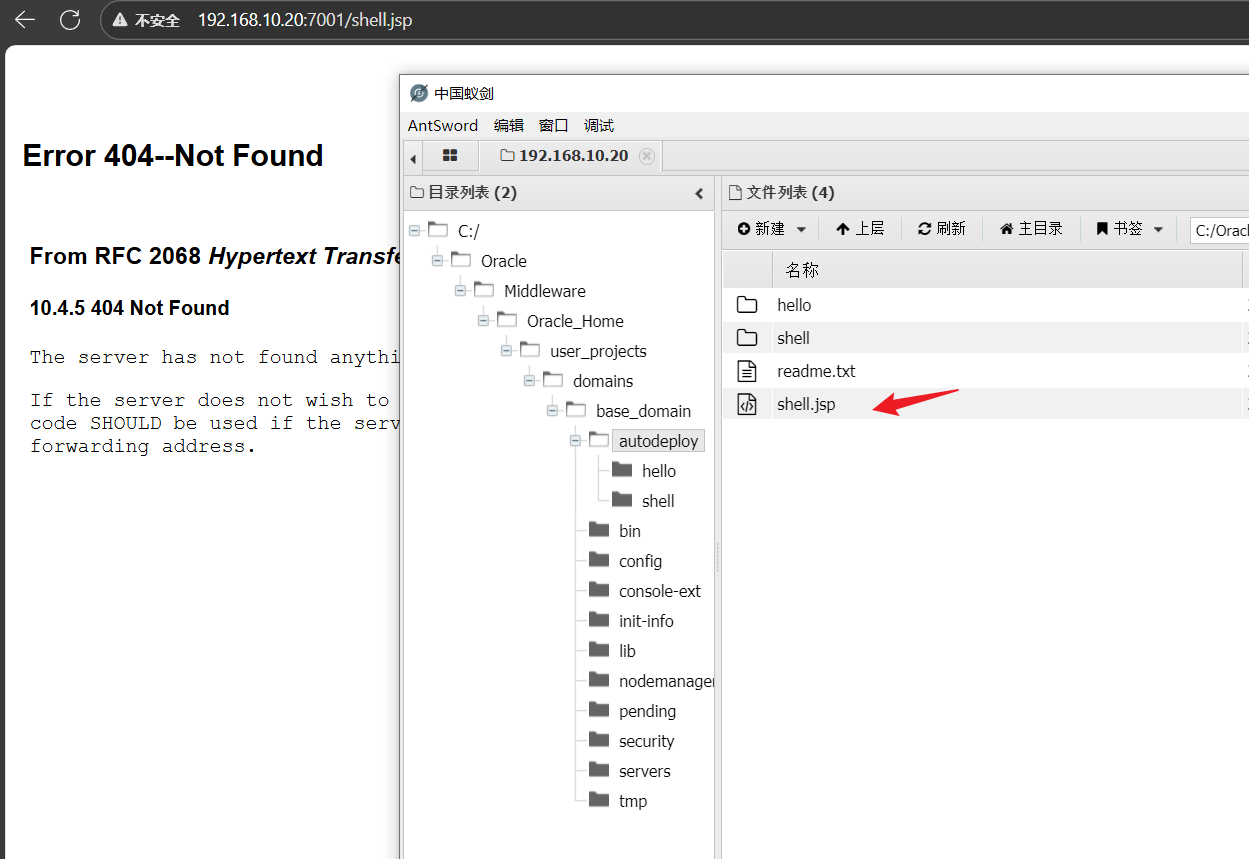1249x859 pixels.
Task: Open the 调试 menu
Action: click(x=598, y=125)
